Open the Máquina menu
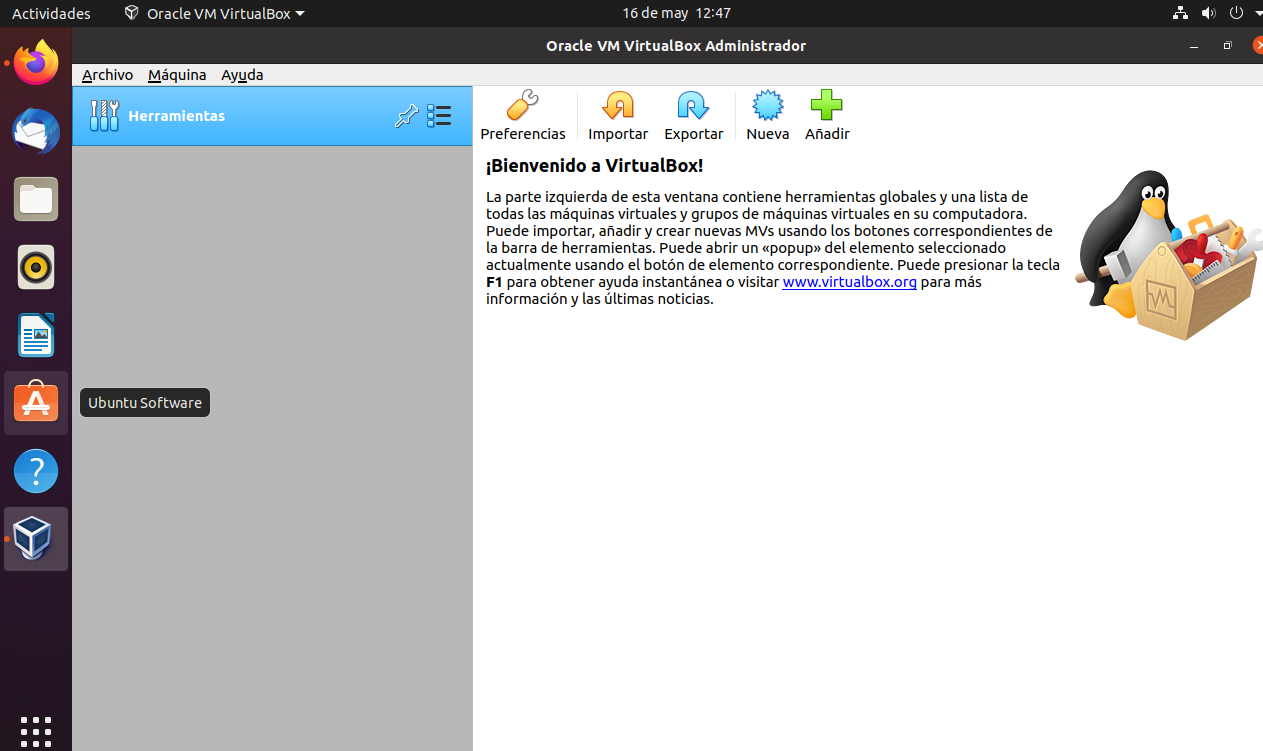 click(177, 75)
